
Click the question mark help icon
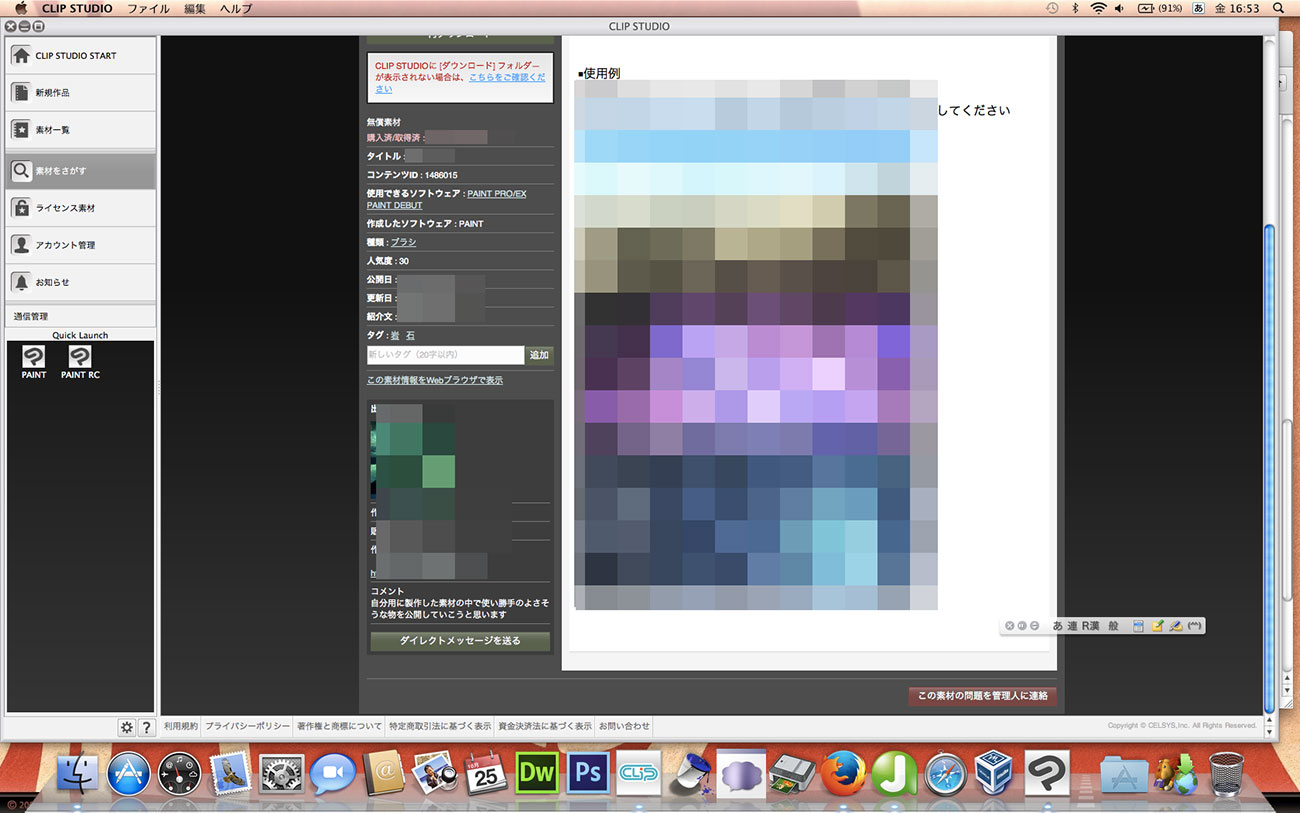[146, 728]
